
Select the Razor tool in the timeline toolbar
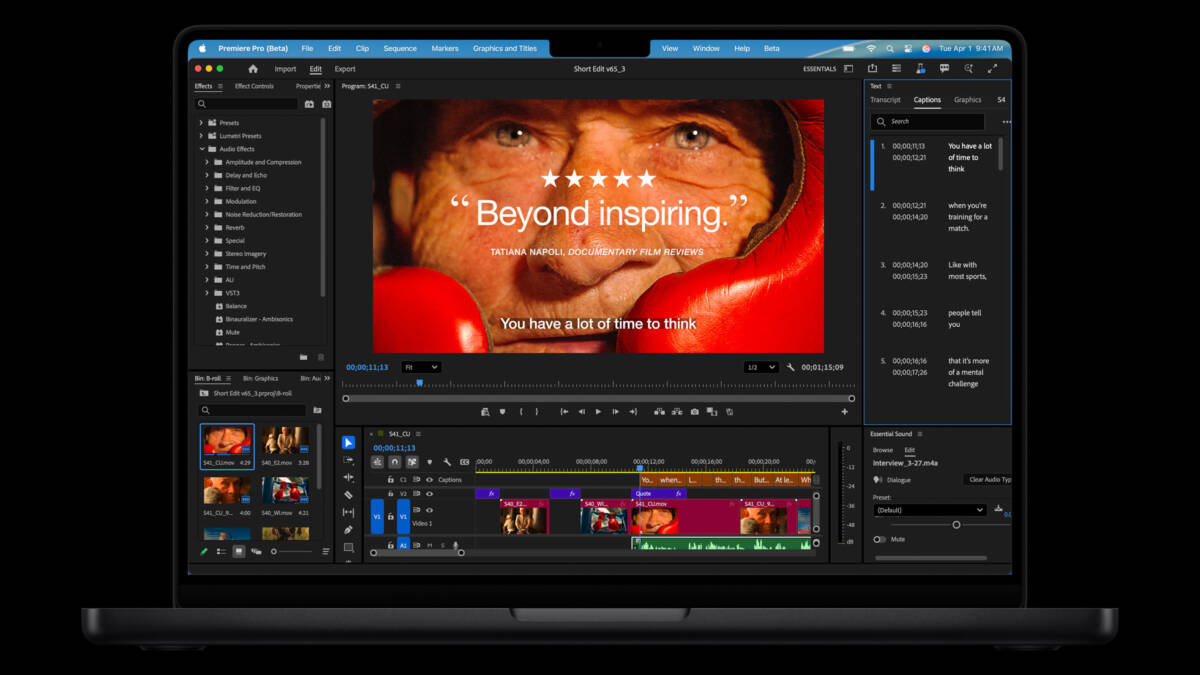(348, 495)
